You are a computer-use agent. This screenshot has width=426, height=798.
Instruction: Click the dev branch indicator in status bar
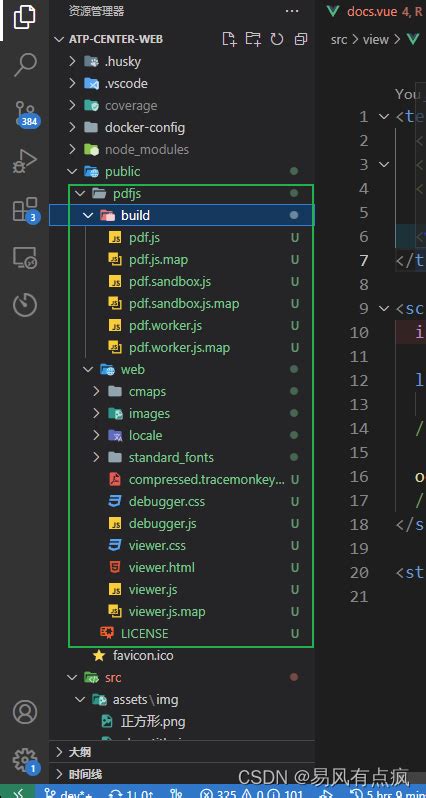68,792
